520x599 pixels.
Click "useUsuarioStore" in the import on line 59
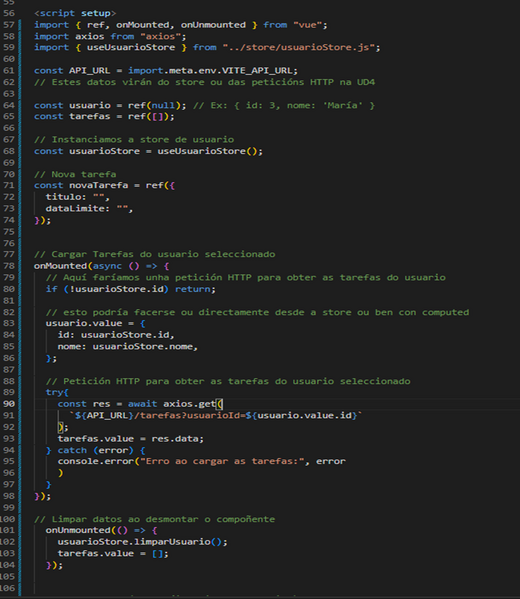click(x=131, y=47)
